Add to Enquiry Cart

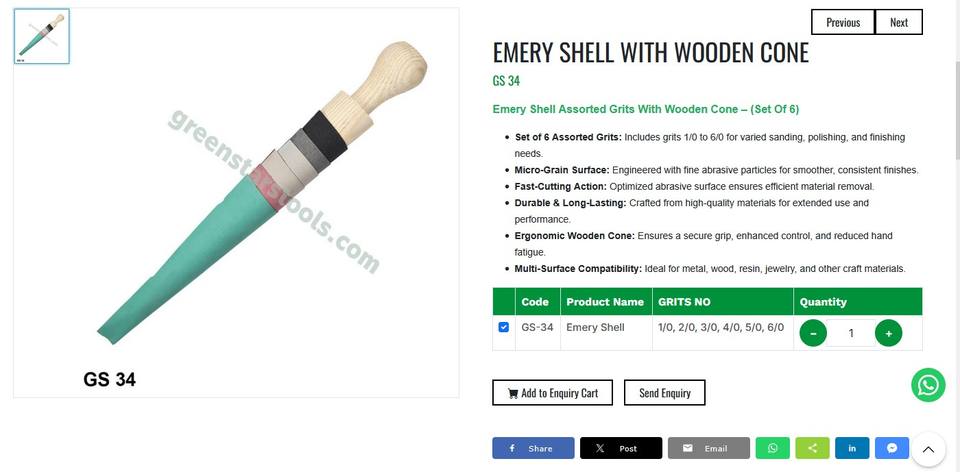[553, 392]
